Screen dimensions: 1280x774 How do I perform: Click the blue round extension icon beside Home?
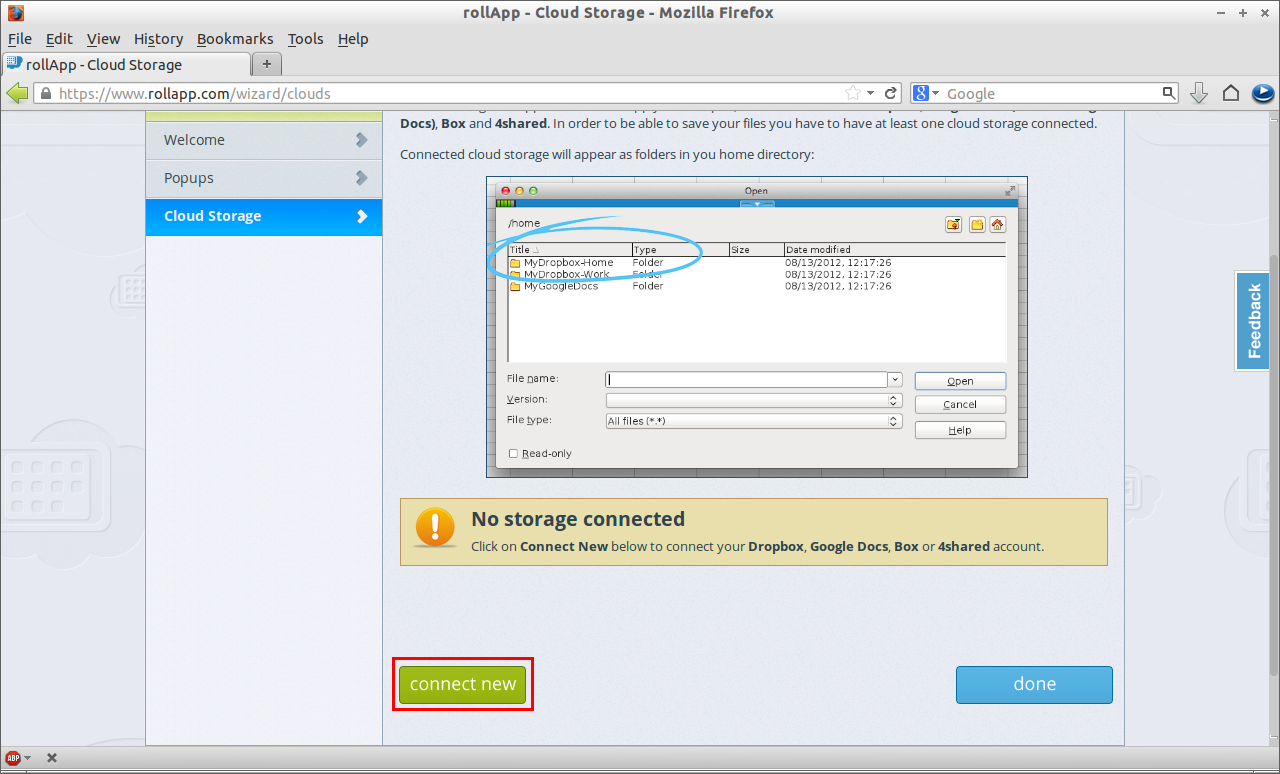[x=1262, y=93]
